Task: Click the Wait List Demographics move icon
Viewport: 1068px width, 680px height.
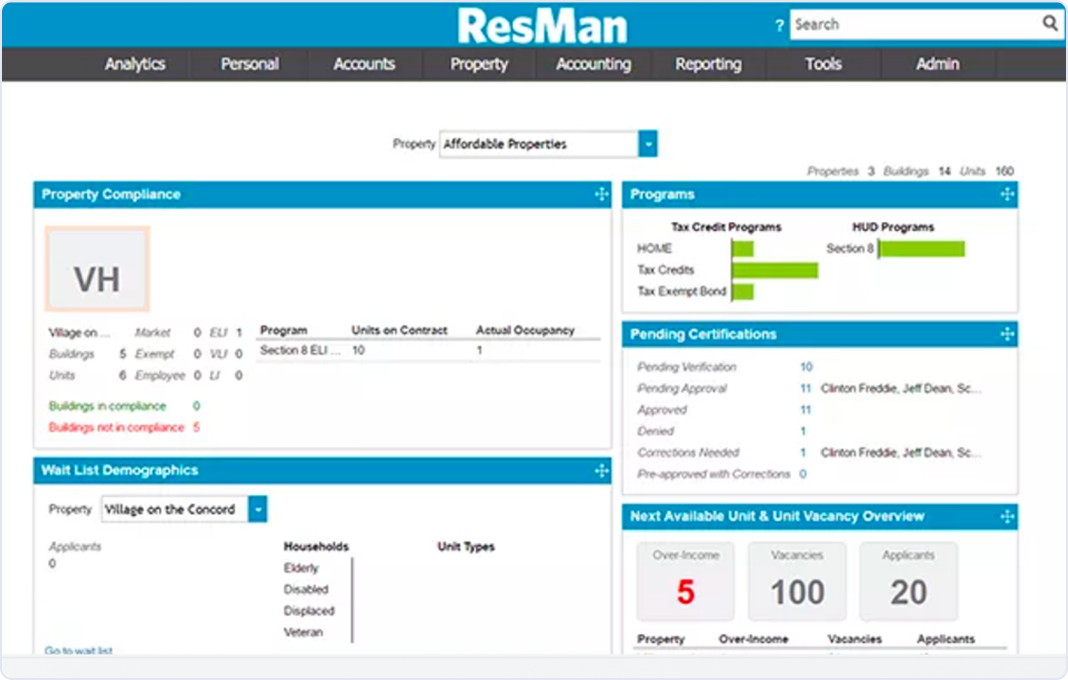Action: tap(601, 470)
